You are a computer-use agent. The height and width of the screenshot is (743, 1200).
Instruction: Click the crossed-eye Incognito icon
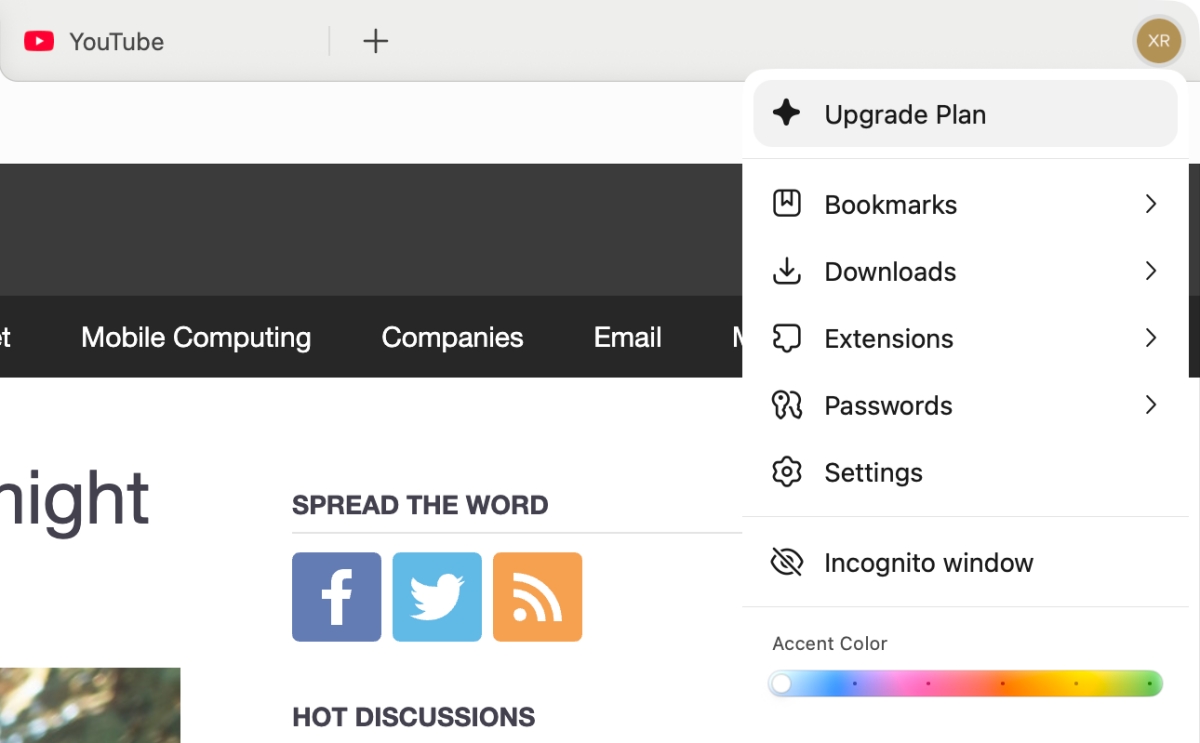[787, 562]
